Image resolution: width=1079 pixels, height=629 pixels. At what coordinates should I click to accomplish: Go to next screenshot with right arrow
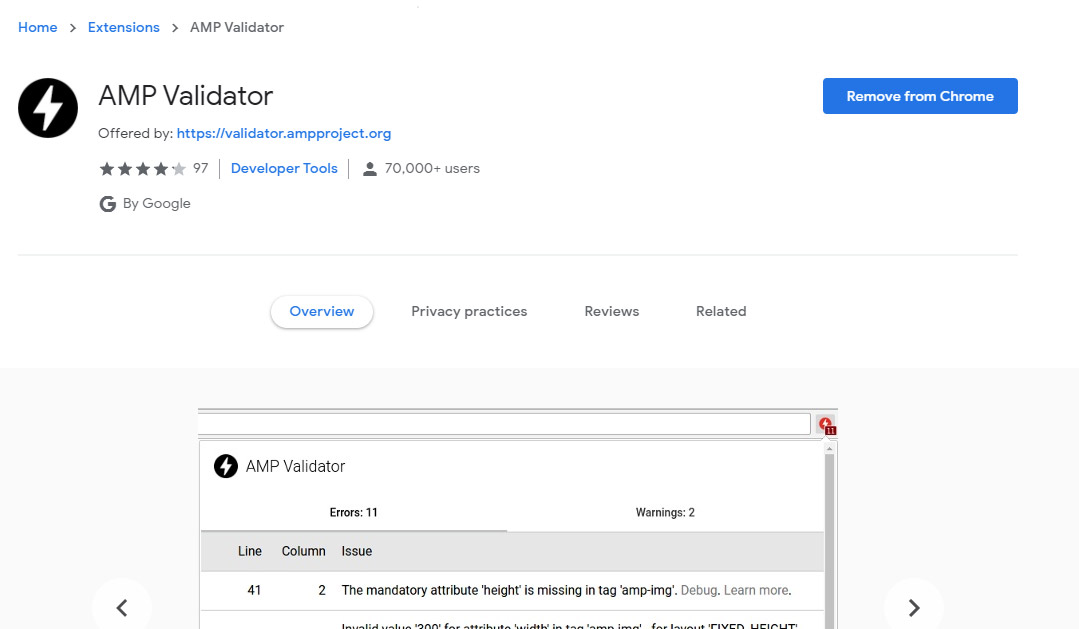click(x=913, y=608)
